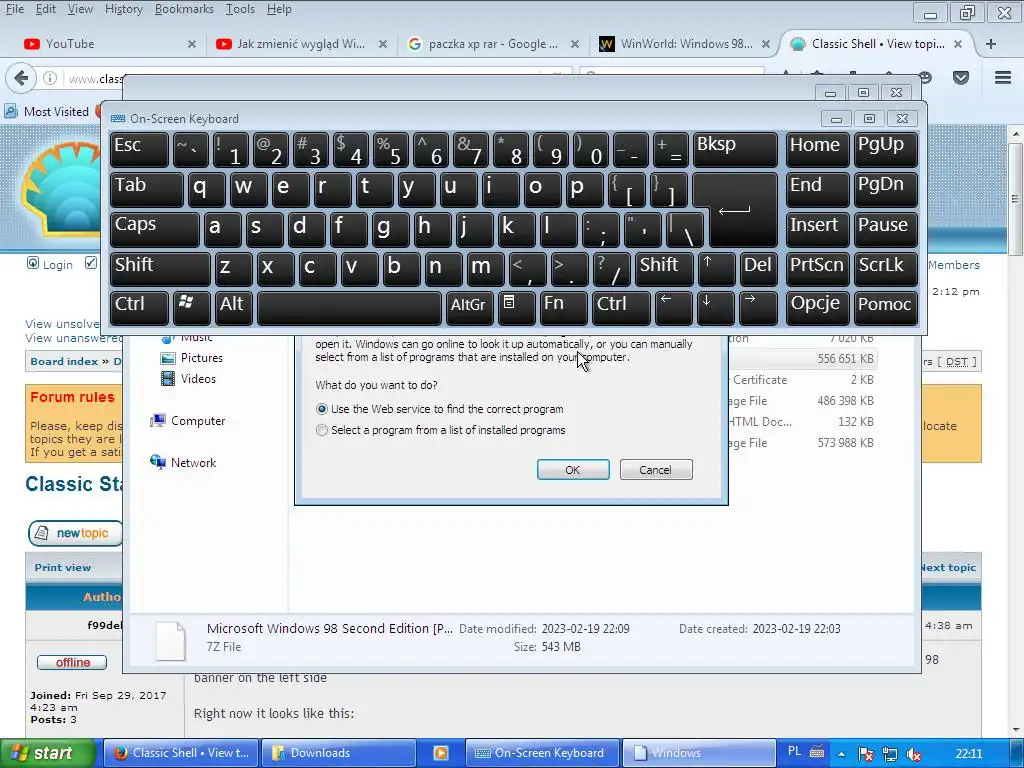Toggle the Fn key on keyboard

(563, 308)
